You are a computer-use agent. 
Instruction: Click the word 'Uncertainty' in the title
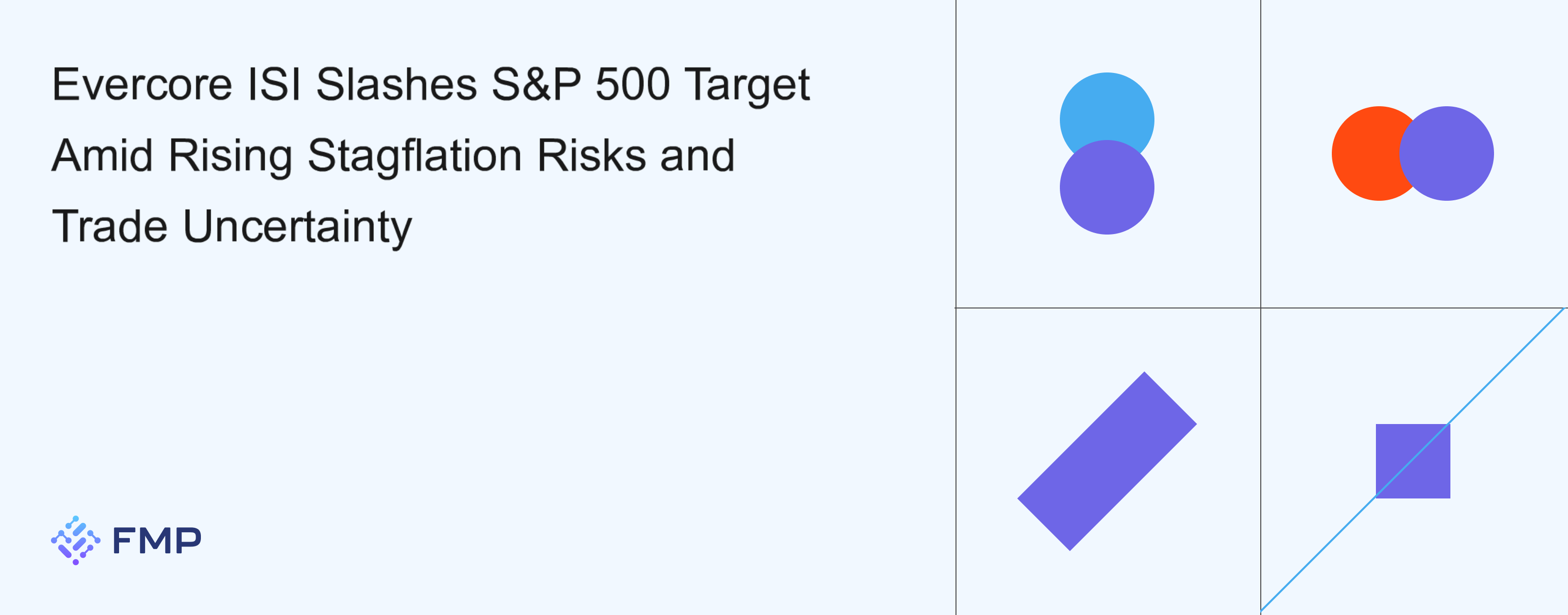click(297, 227)
